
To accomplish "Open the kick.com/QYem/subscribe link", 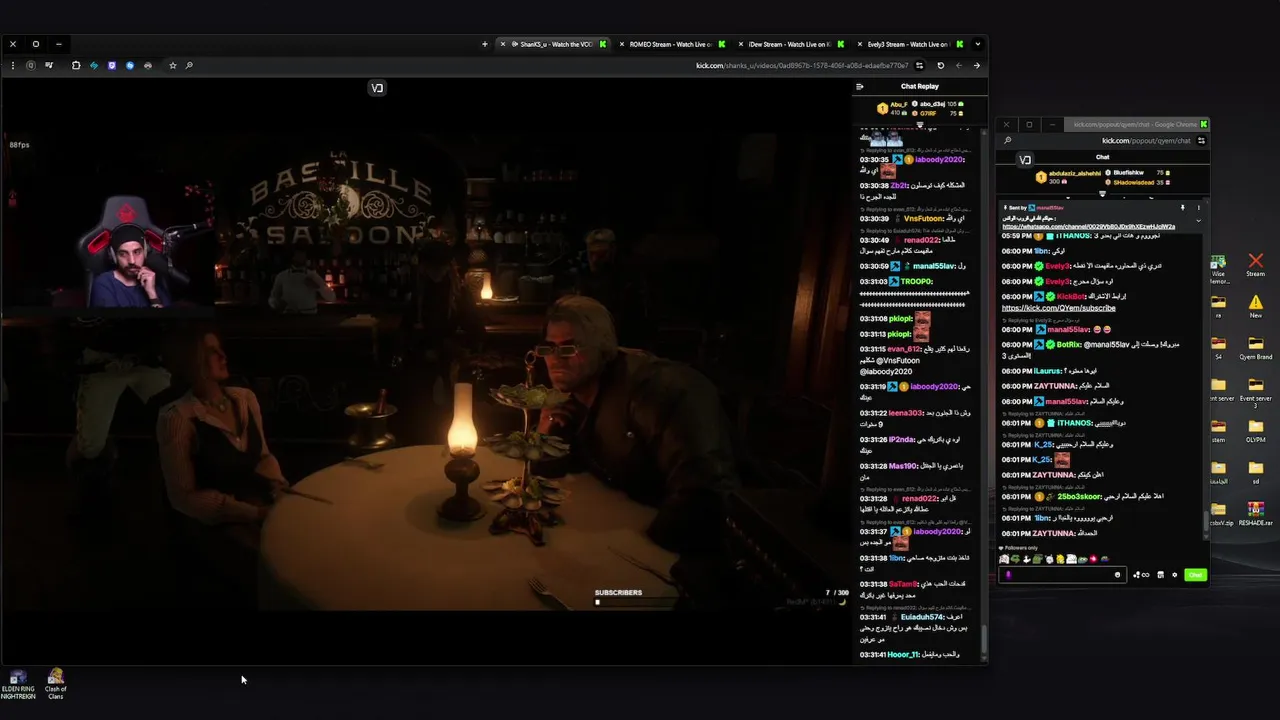I will tap(1058, 308).
